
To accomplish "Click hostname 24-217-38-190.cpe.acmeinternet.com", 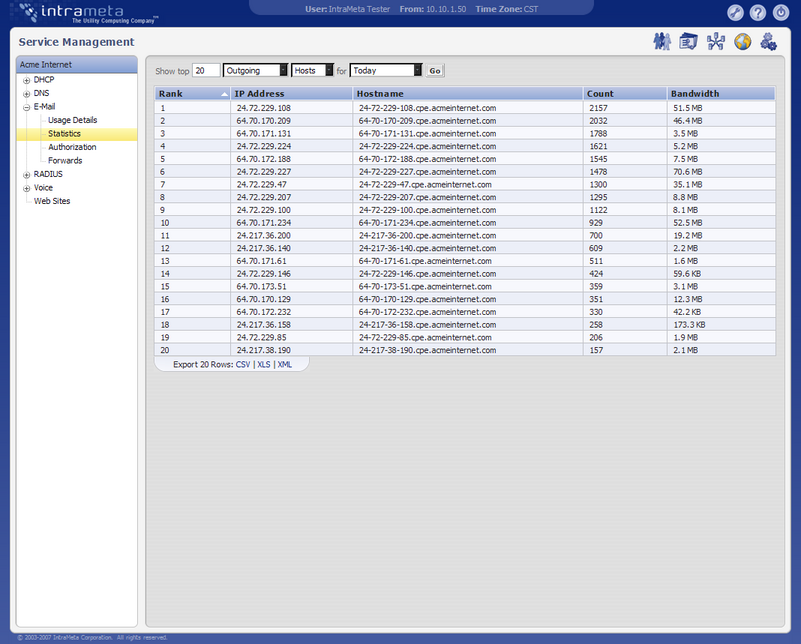I will pyautogui.click(x=427, y=350).
